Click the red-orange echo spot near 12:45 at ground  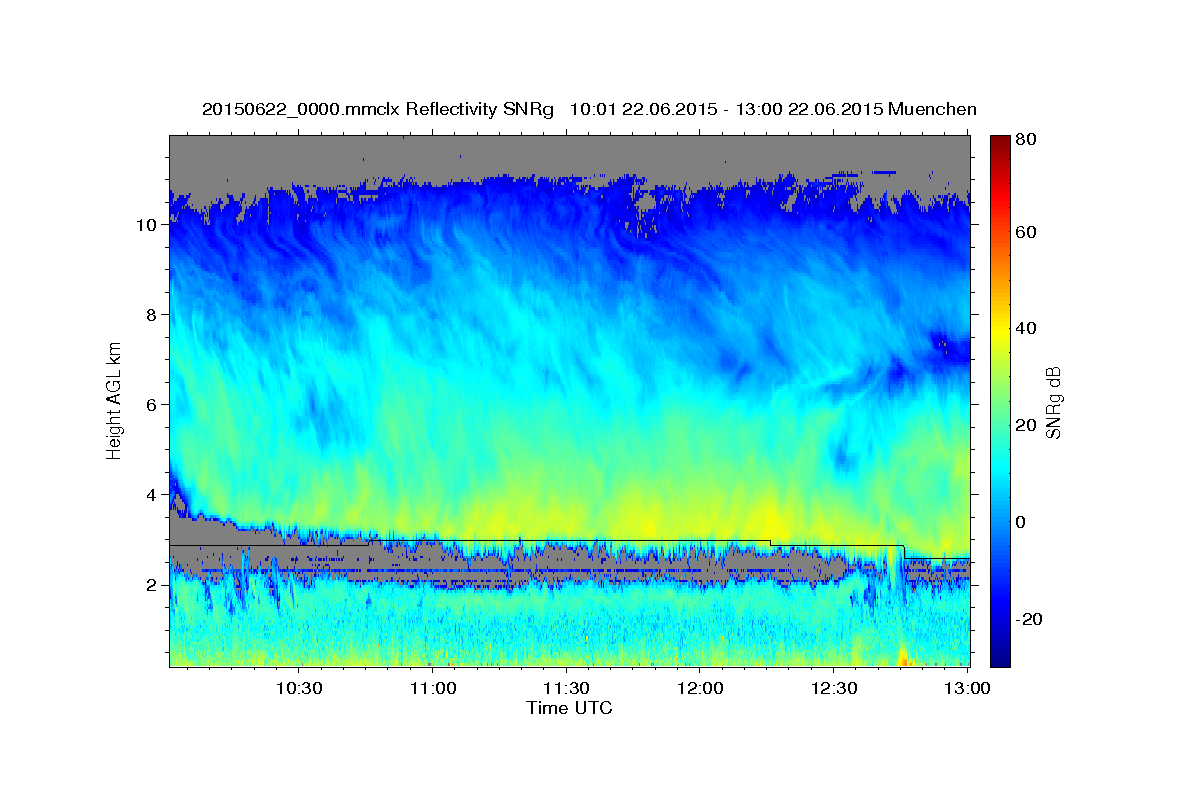coord(902,657)
